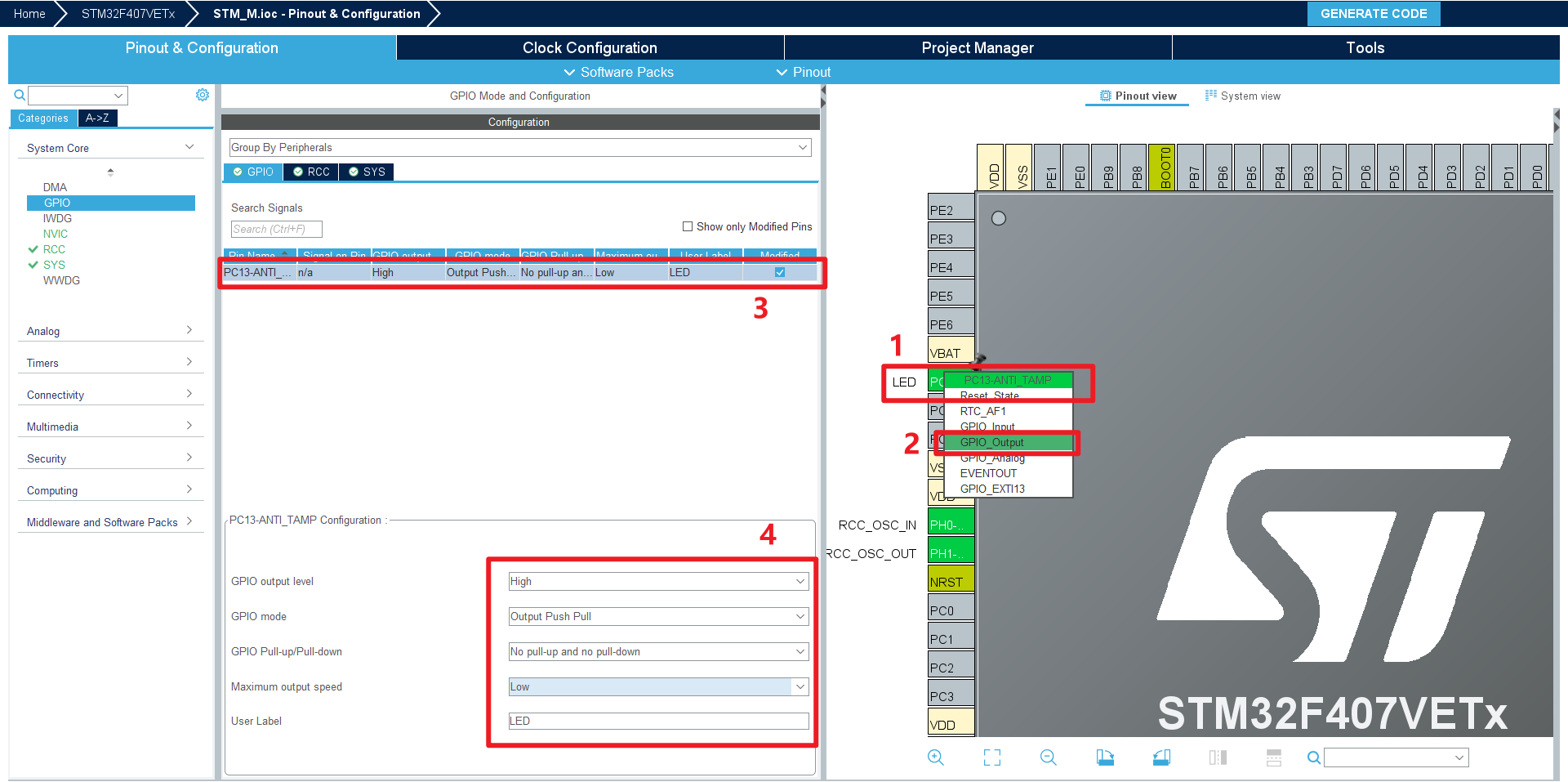Switch to the A->Z tab

point(98,118)
